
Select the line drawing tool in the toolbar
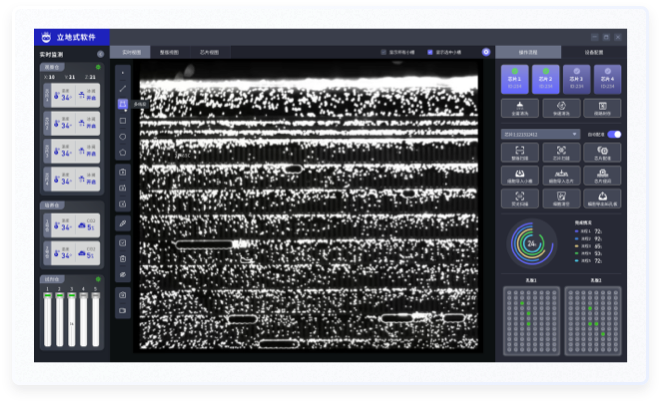pos(123,88)
